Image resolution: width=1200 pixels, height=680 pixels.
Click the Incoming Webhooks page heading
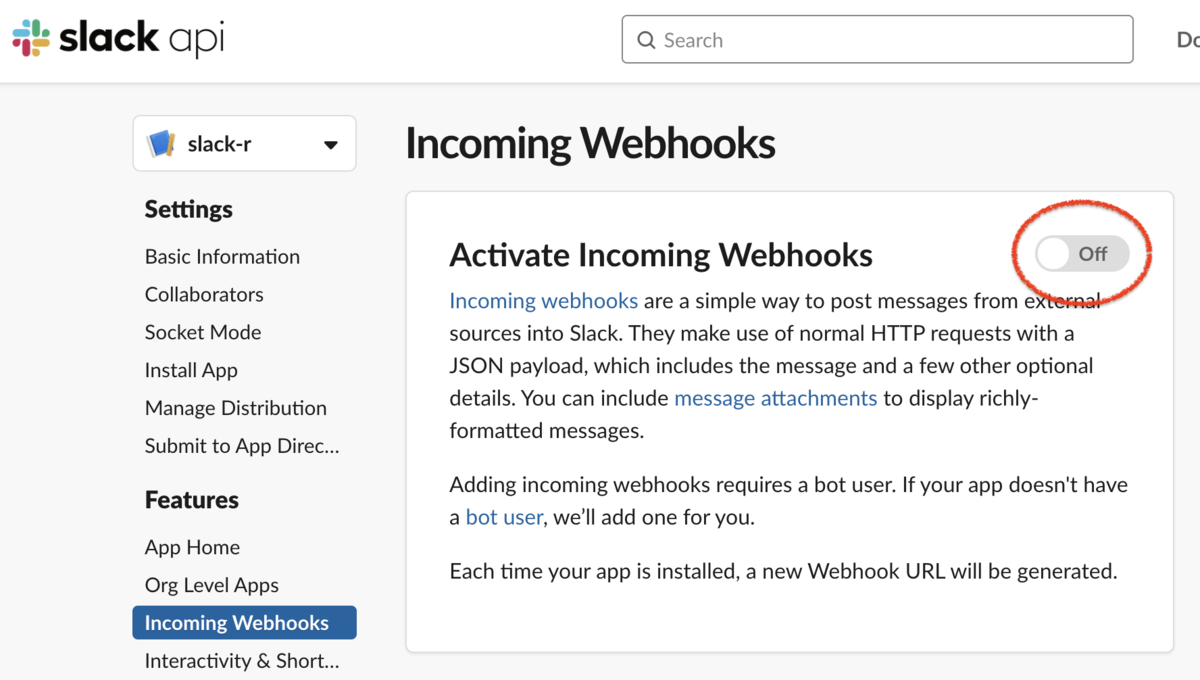(590, 144)
